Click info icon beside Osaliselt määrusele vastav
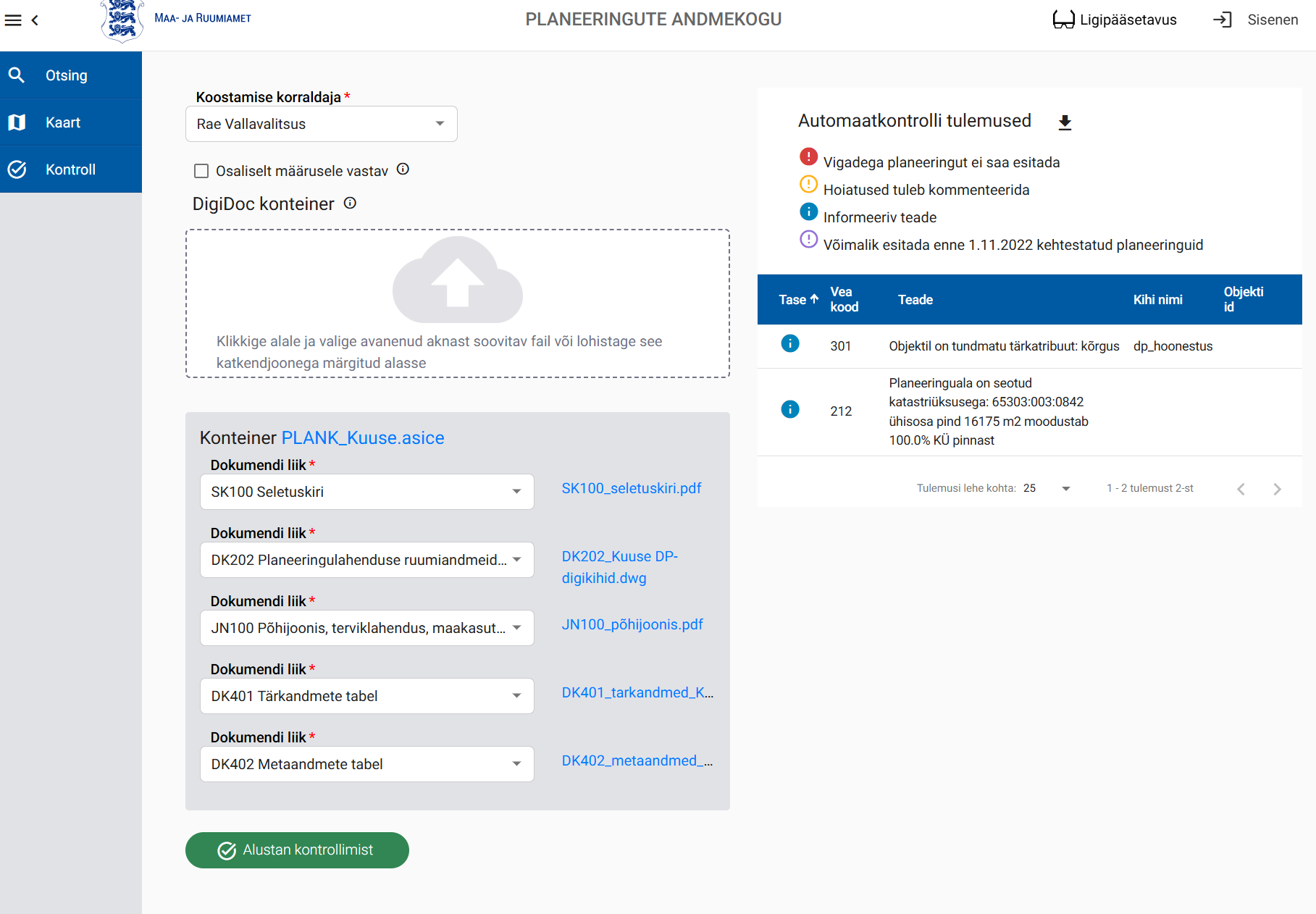Screen dimensions: 1316x914 [x=403, y=169]
